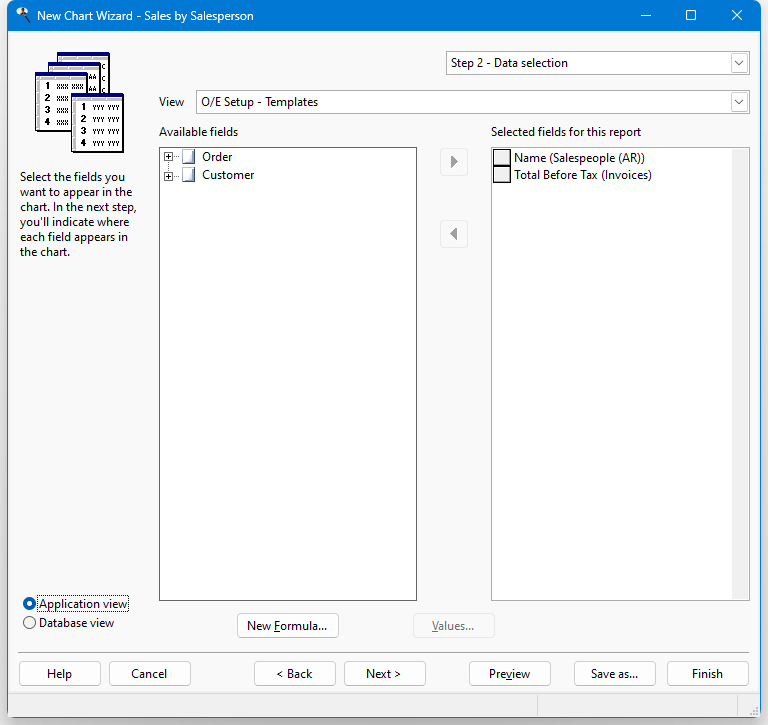Select Name (Salespeople (AR)) in selected fields
The height and width of the screenshot is (725, 768).
(x=579, y=158)
